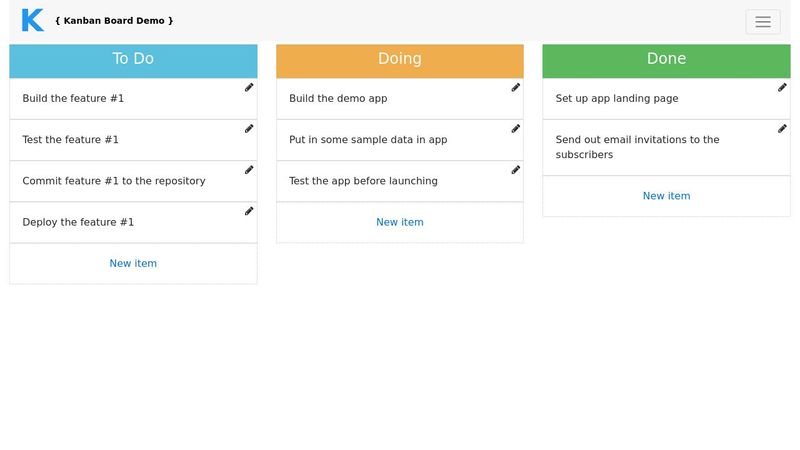The image size is (800, 450).
Task: Add New item in To Do column
Action: 133,264
